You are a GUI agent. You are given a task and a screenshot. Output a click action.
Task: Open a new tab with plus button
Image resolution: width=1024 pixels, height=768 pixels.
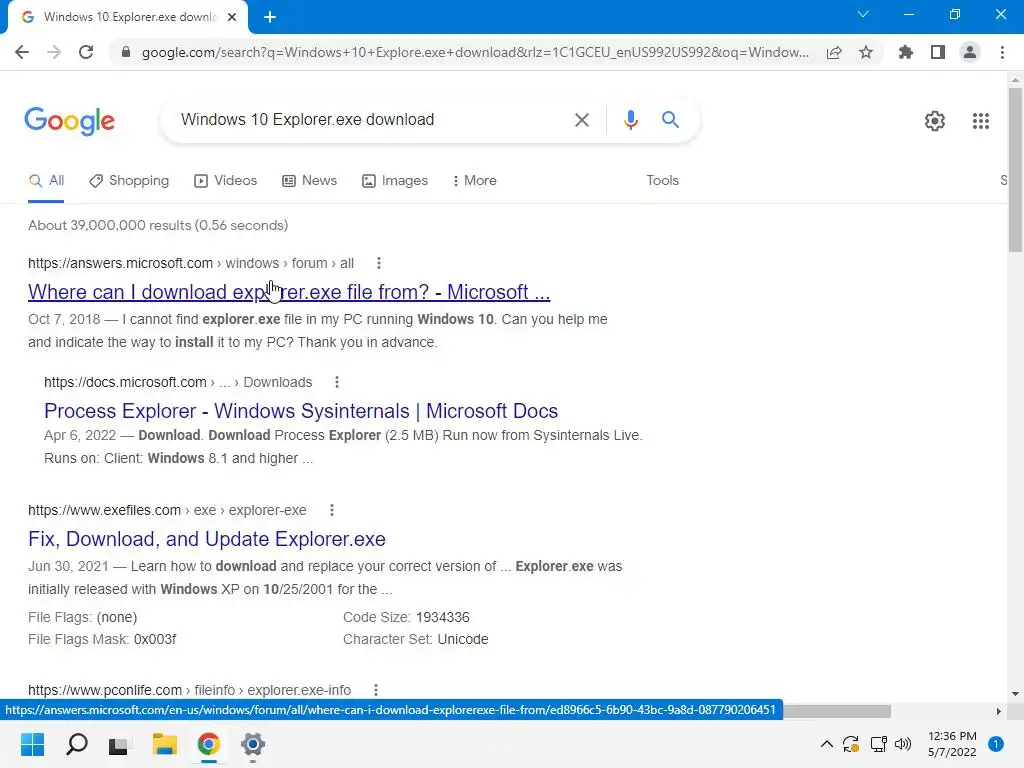pos(270,17)
